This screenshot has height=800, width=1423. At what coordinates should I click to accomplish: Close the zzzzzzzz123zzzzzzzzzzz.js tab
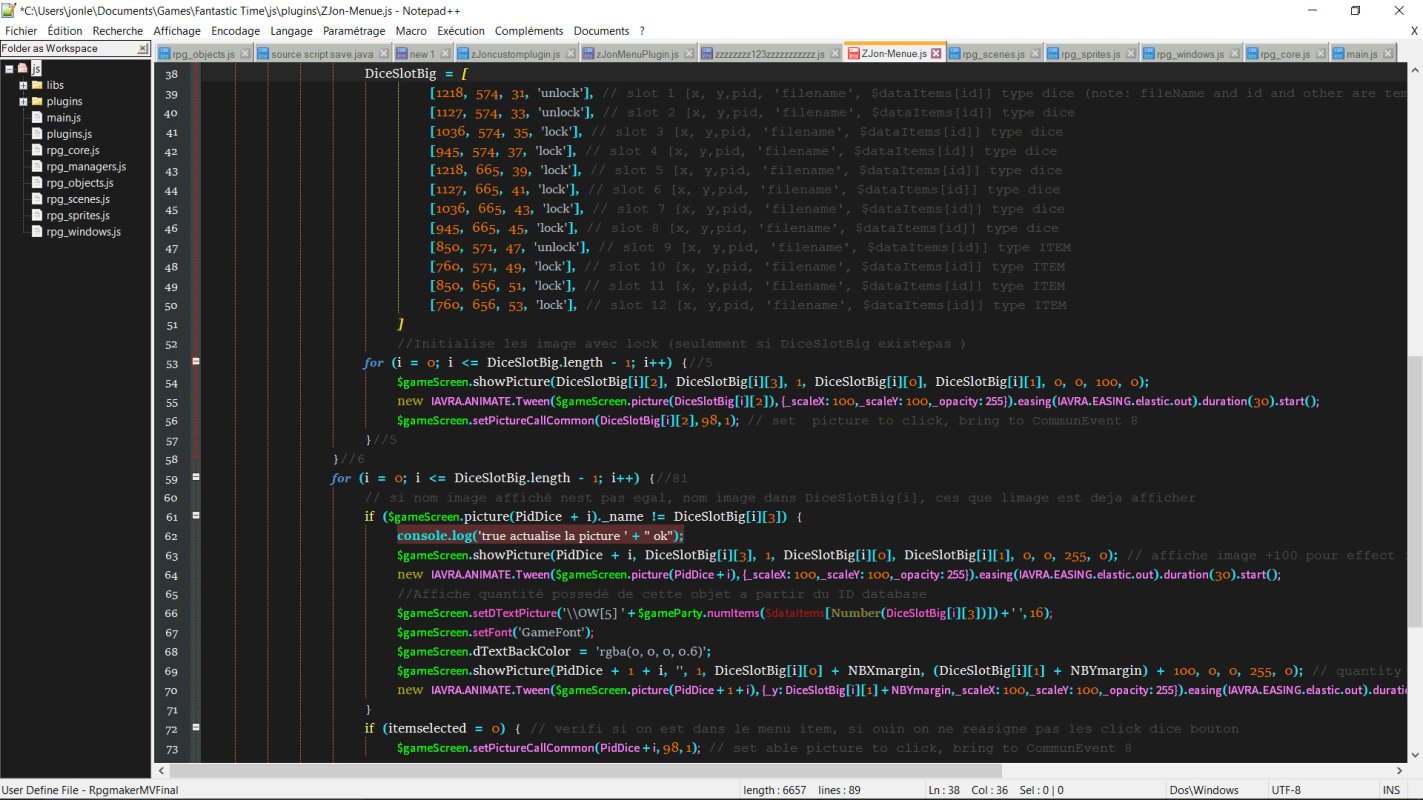pos(836,54)
